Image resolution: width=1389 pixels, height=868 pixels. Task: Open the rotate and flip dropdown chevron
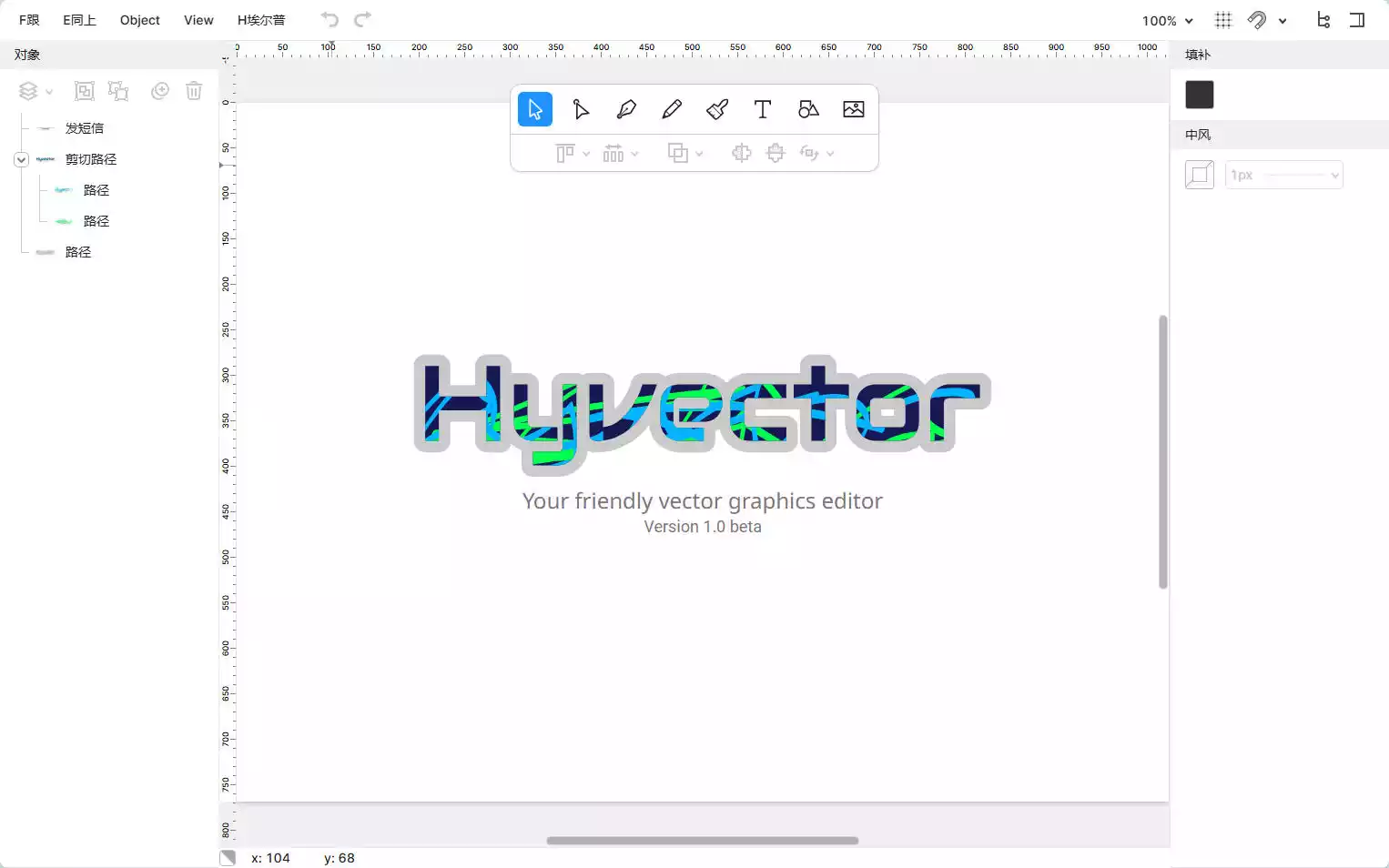830,154
